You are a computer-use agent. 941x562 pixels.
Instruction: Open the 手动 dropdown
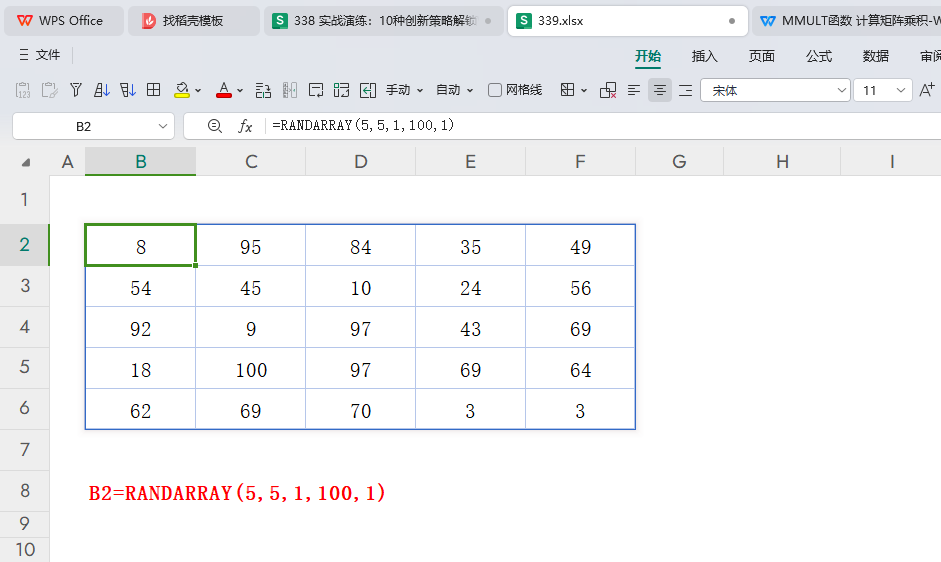point(404,90)
